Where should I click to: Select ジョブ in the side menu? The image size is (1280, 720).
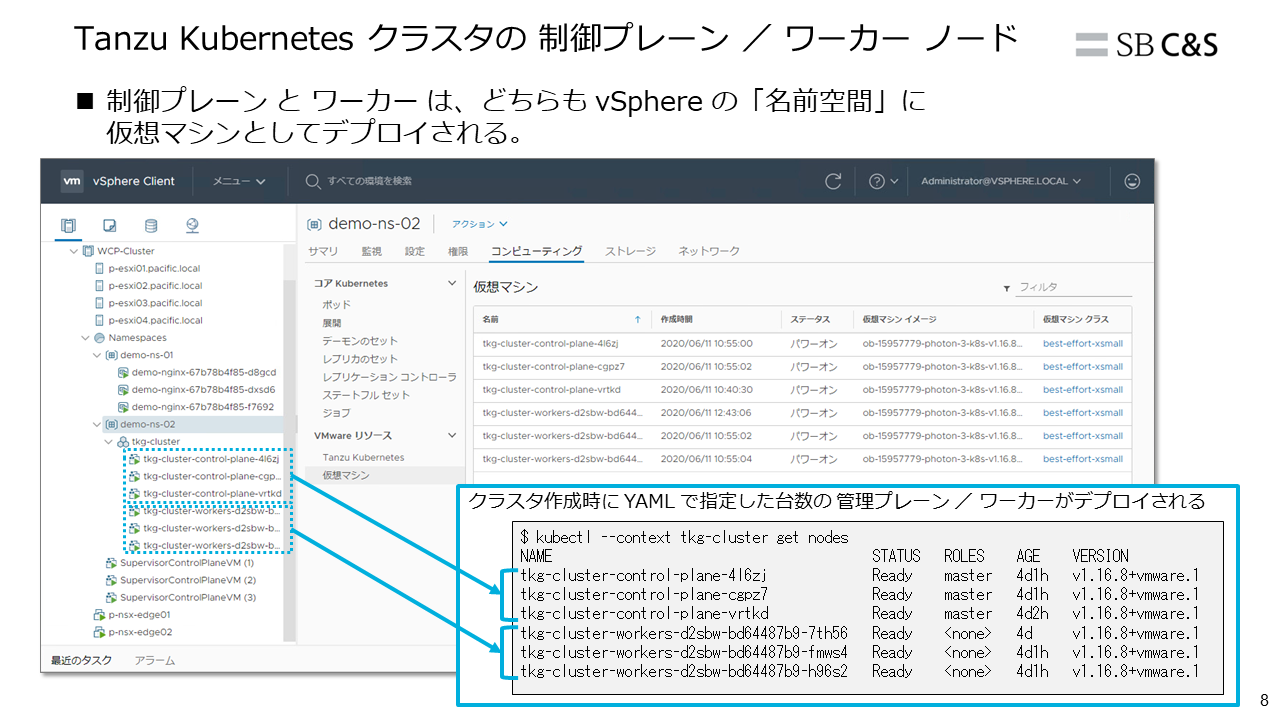(337, 413)
